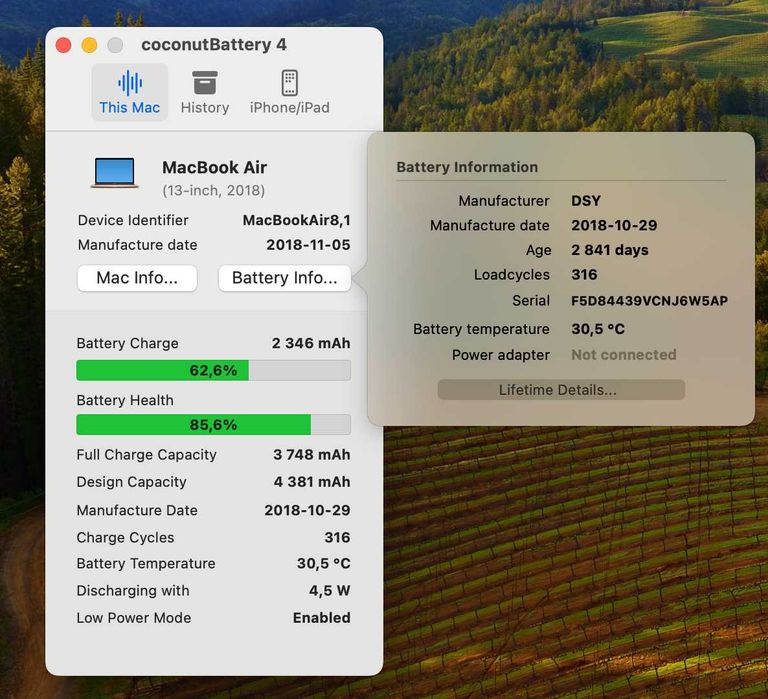This screenshot has width=768, height=699.
Task: Click the MacBook Air laptop image
Action: (x=115, y=173)
